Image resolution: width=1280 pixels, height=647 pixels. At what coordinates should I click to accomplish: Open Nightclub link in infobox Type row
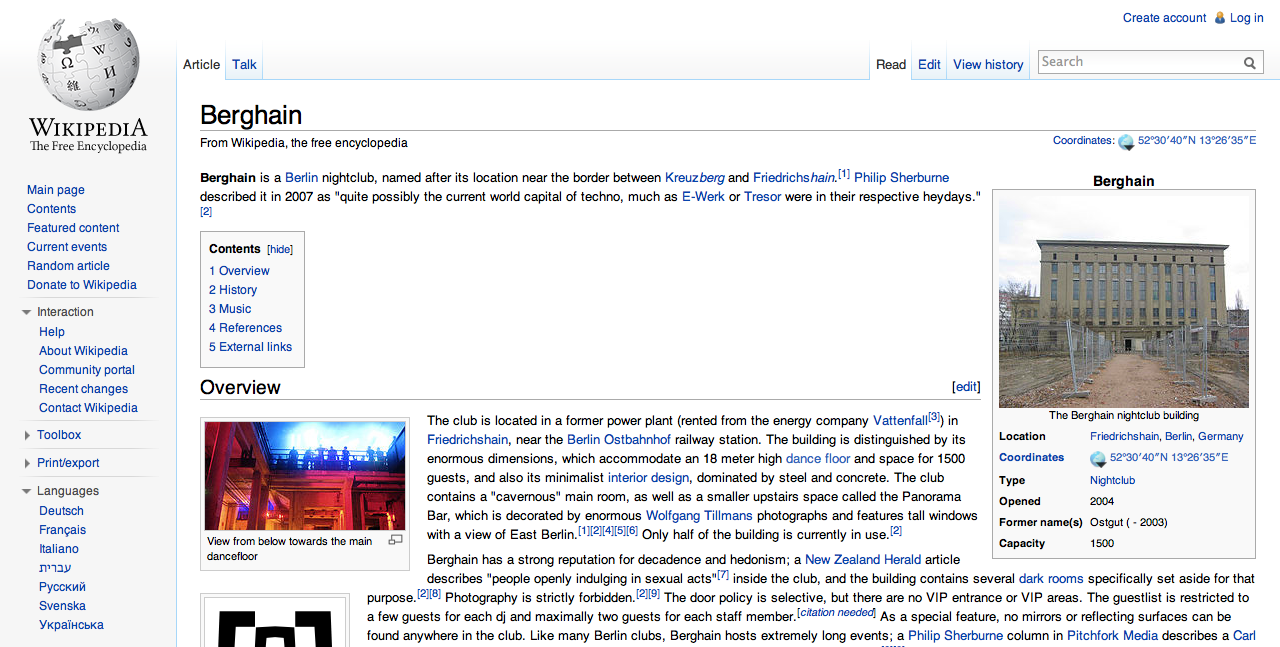click(x=1112, y=481)
